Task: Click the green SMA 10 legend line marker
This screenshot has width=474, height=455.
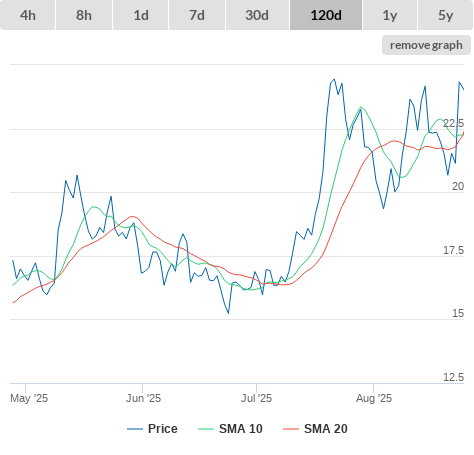Action: coord(206,429)
